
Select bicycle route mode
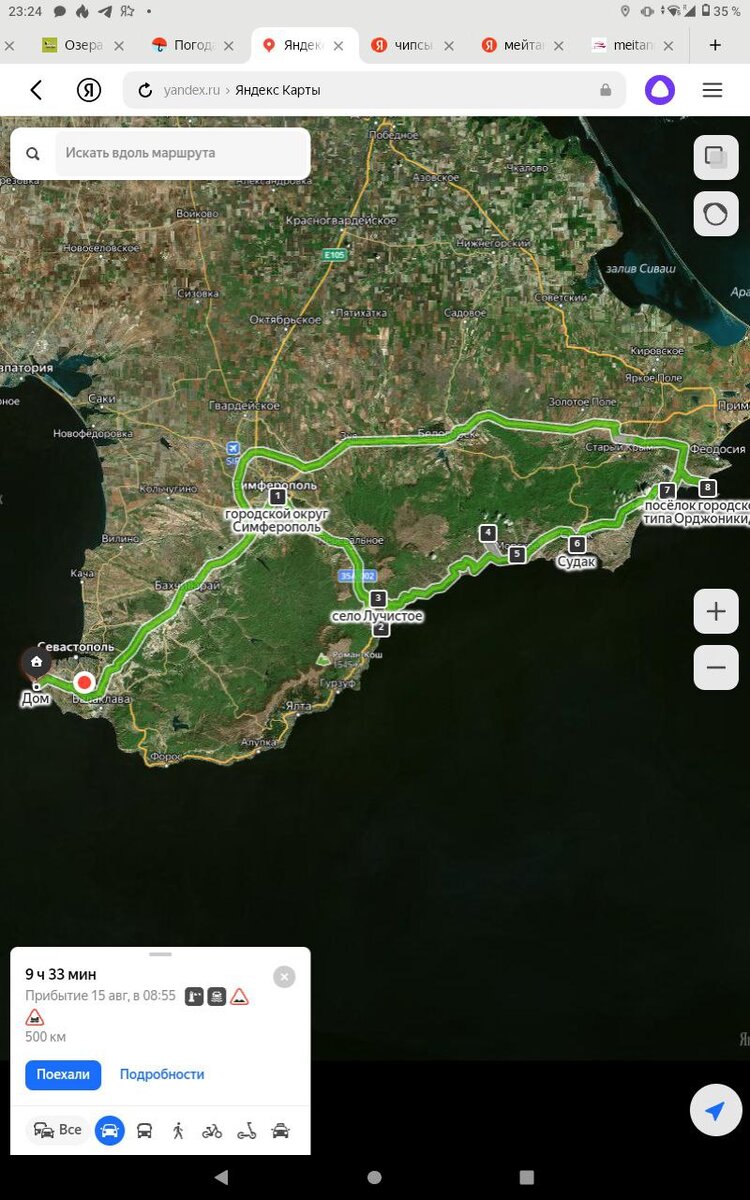[212, 1131]
